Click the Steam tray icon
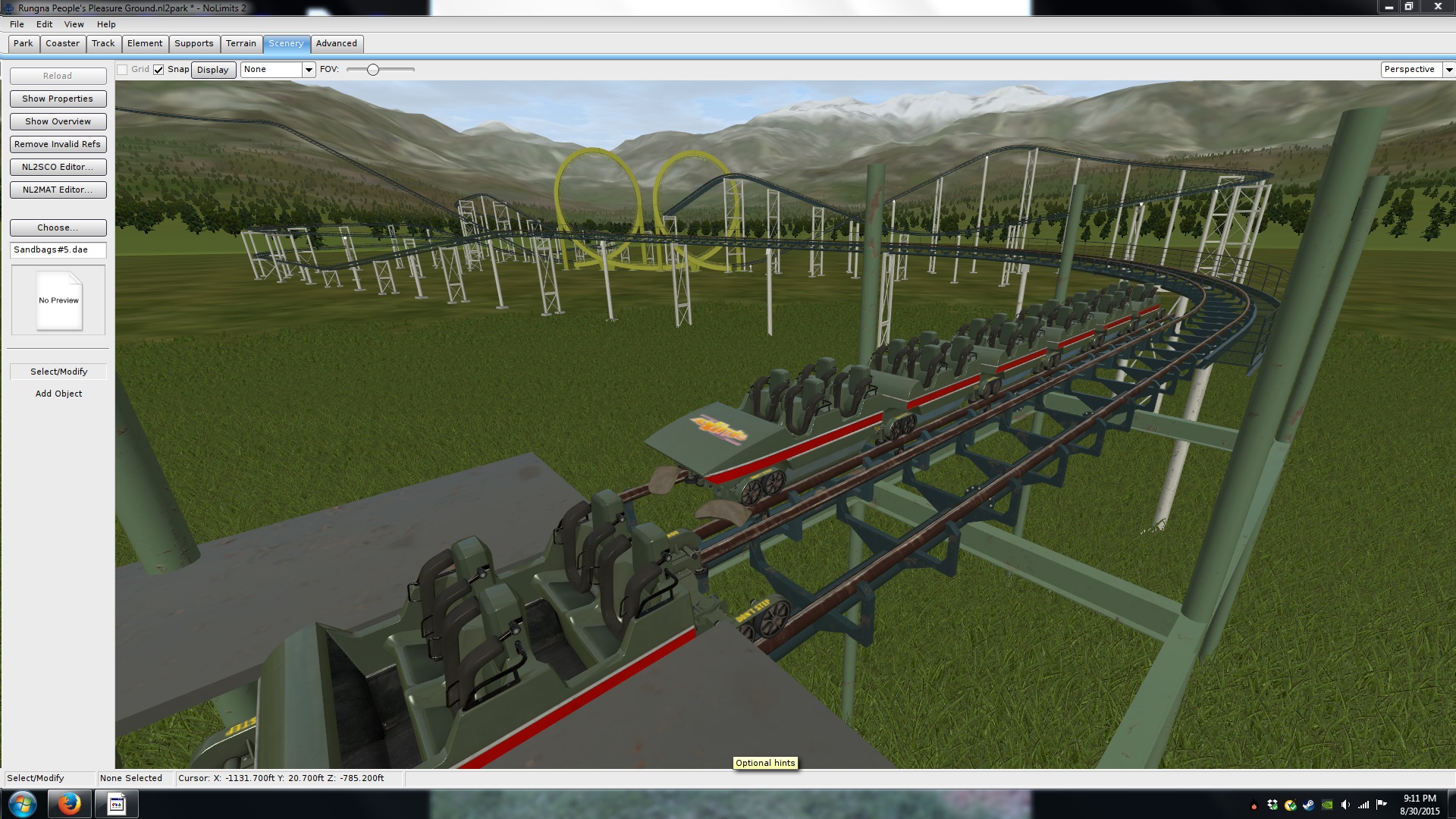1456x819 pixels. [x=1309, y=805]
